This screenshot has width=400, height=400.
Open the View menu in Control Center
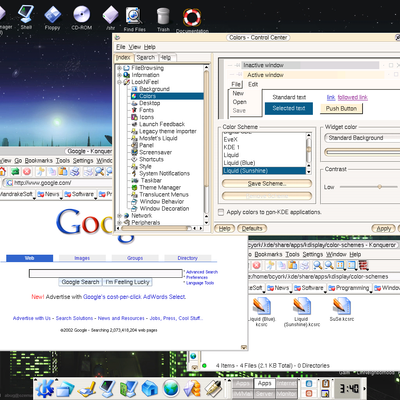[135, 47]
